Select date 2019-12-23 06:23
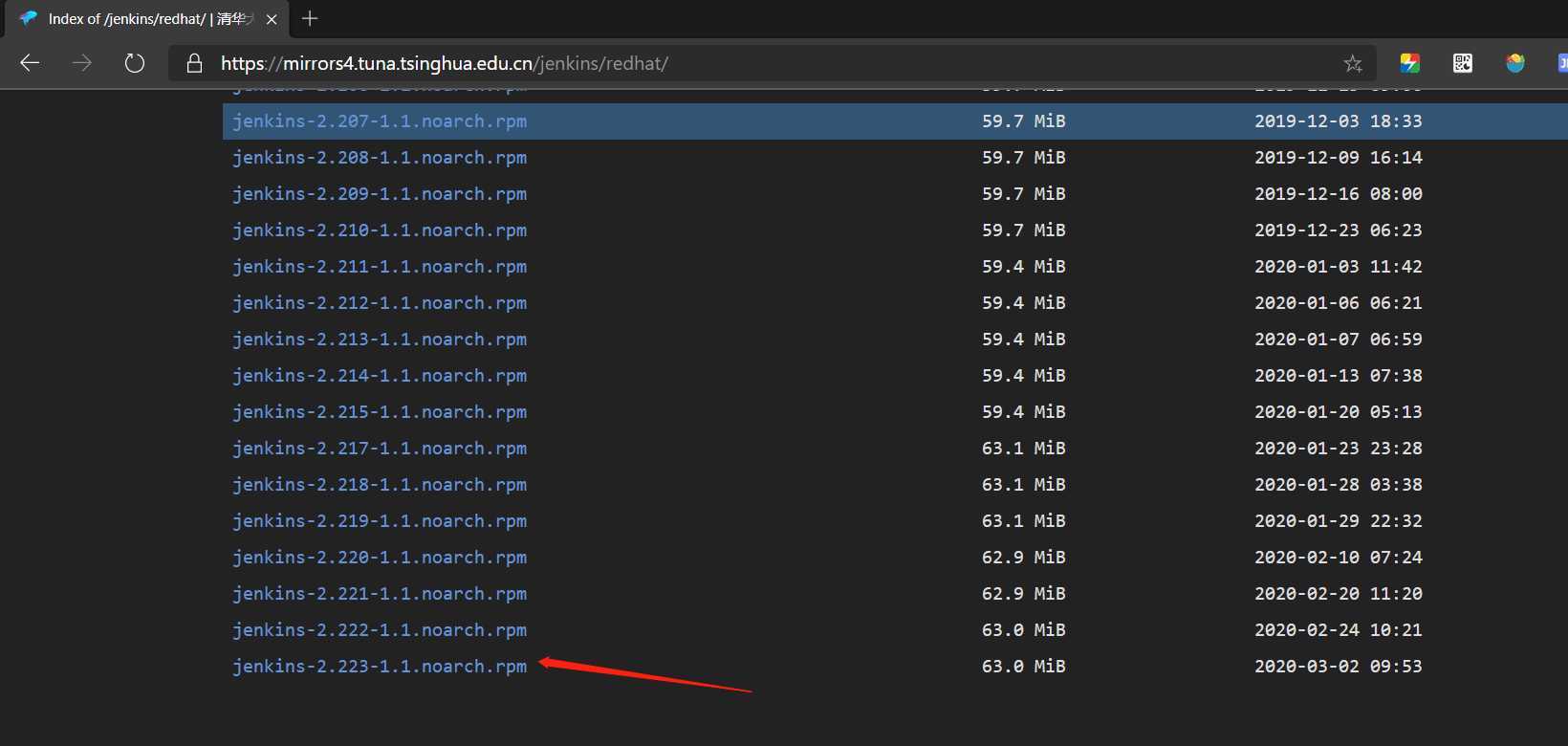The height and width of the screenshot is (746, 1568). click(1339, 230)
